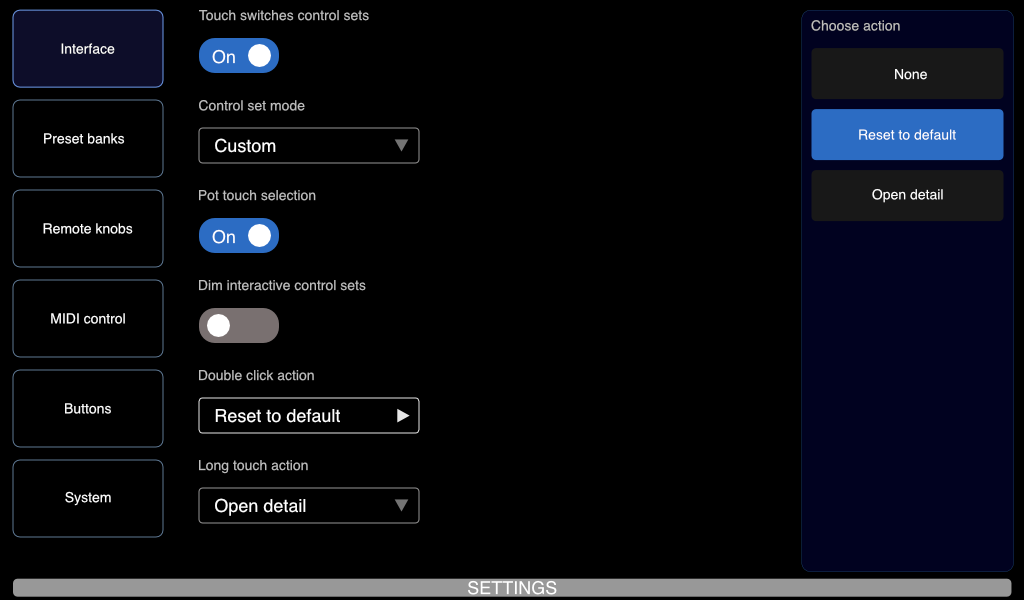Turn off Touch switches control sets toggle
Image resolution: width=1024 pixels, height=600 pixels.
(239, 56)
